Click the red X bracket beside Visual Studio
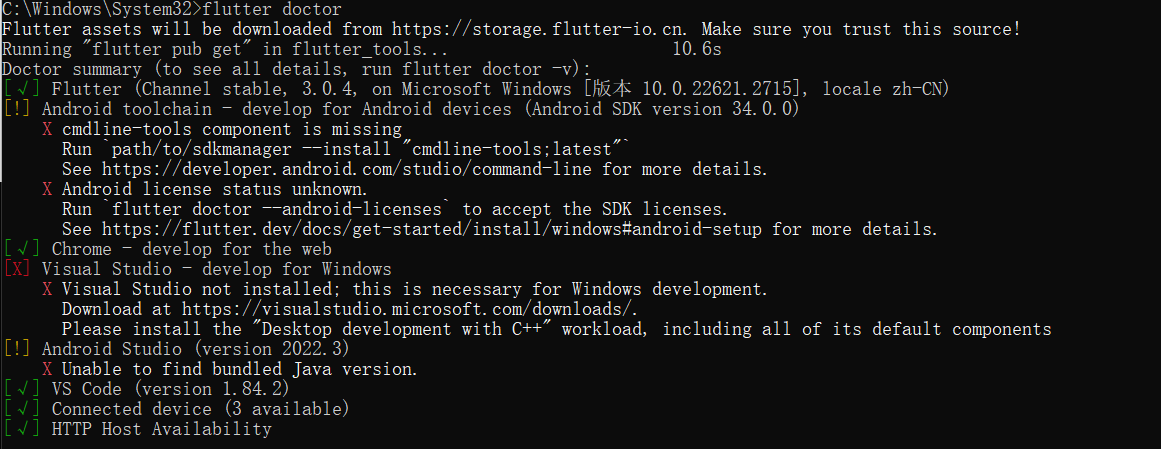The width and height of the screenshot is (1161, 449). tap(17, 270)
